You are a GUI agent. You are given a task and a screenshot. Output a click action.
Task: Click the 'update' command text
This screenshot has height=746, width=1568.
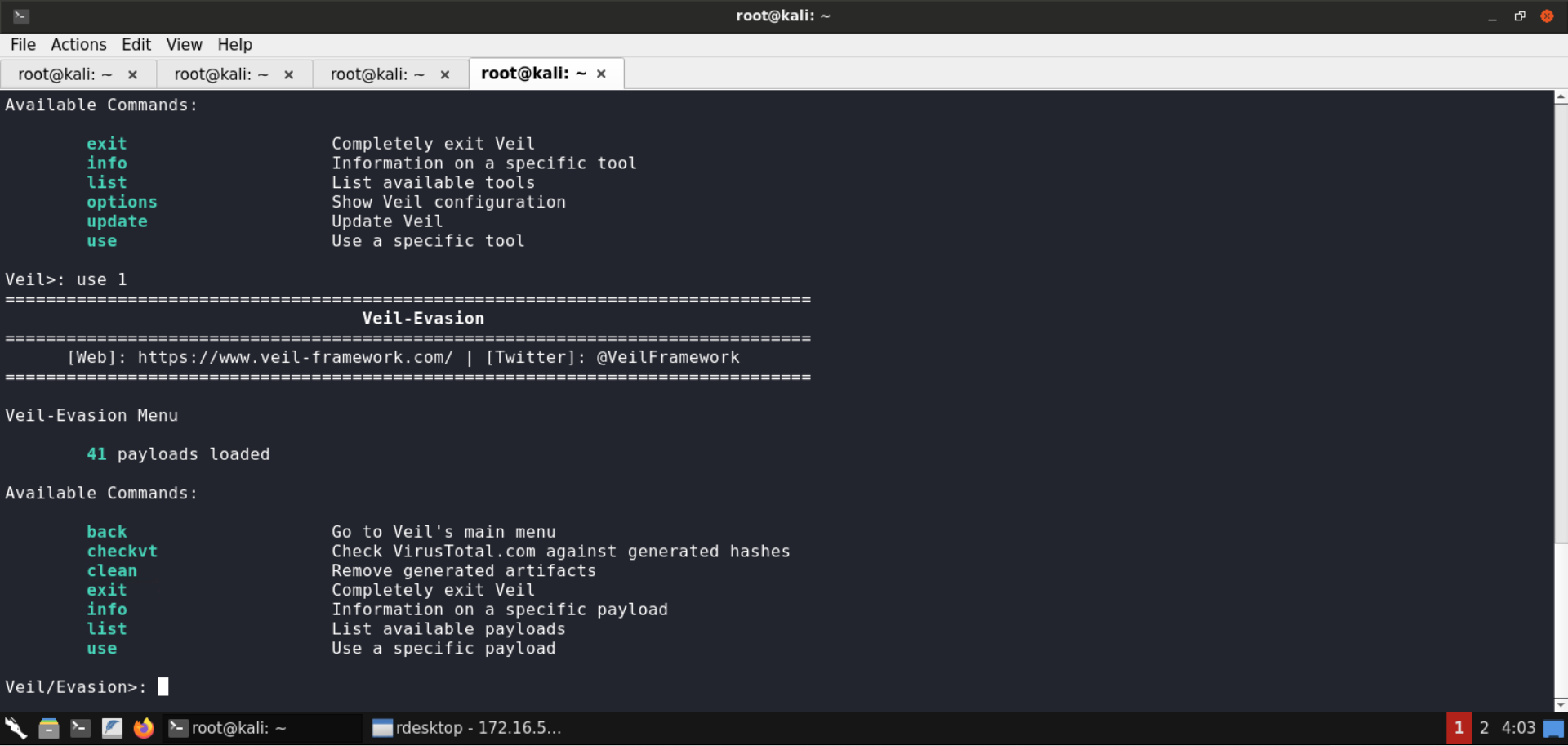click(x=117, y=221)
